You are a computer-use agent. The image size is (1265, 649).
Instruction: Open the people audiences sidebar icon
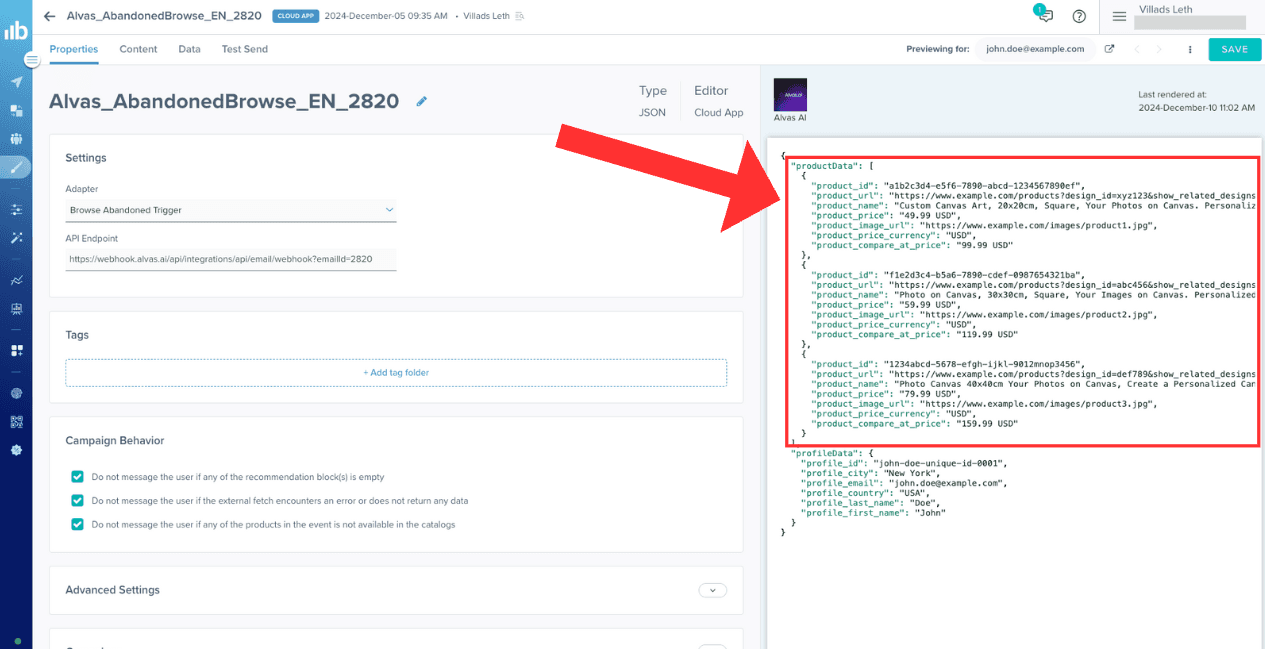16,139
